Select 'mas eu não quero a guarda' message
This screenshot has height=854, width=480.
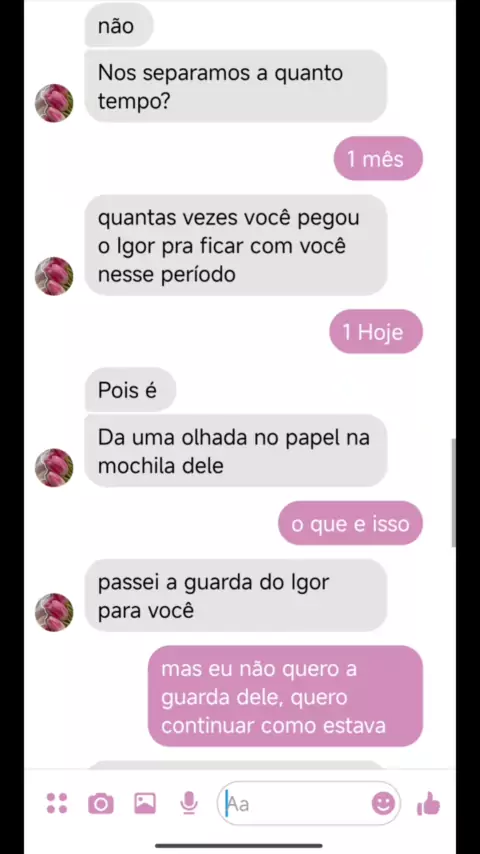pos(285,696)
